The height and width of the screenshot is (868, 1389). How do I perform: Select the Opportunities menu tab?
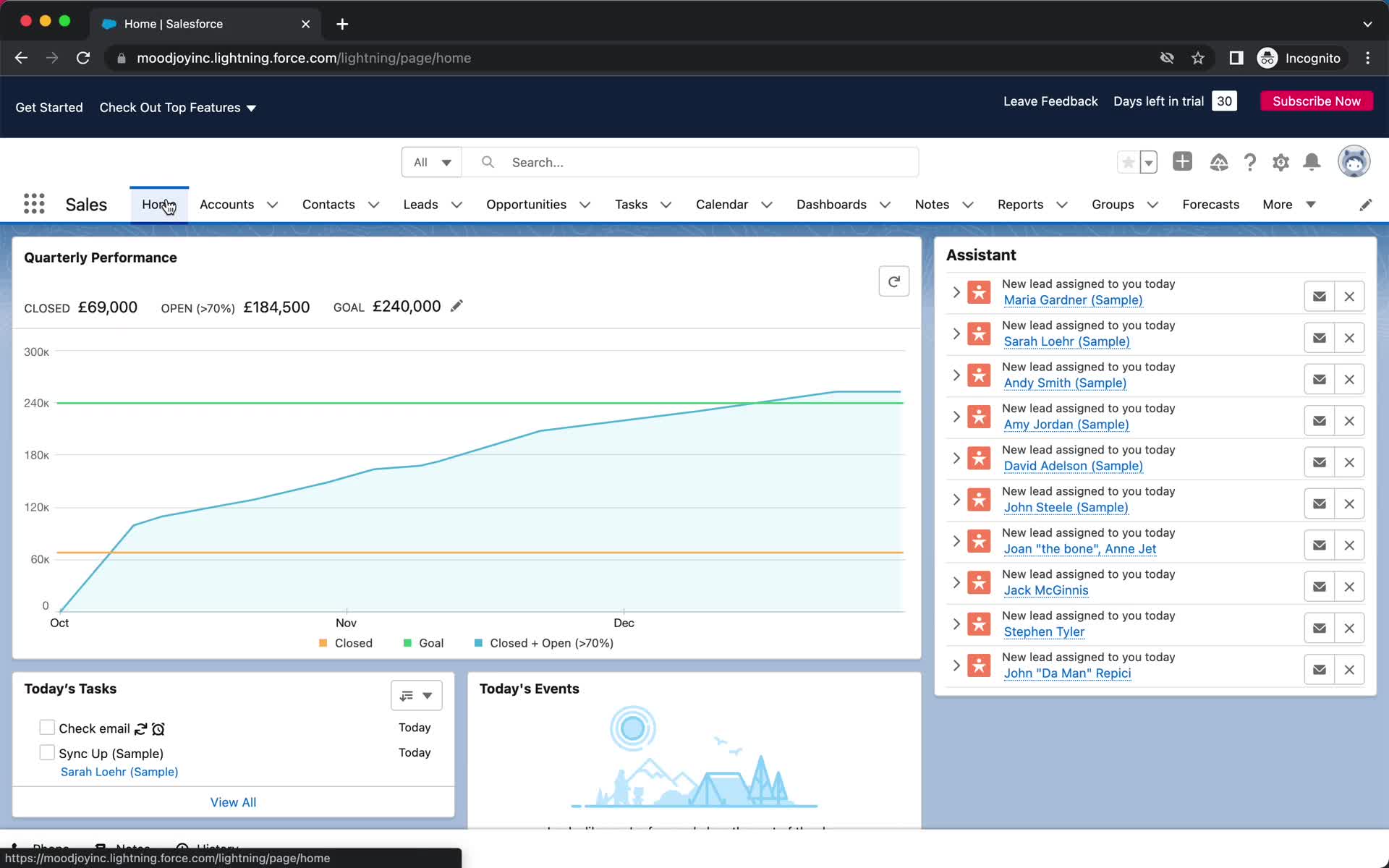526,204
